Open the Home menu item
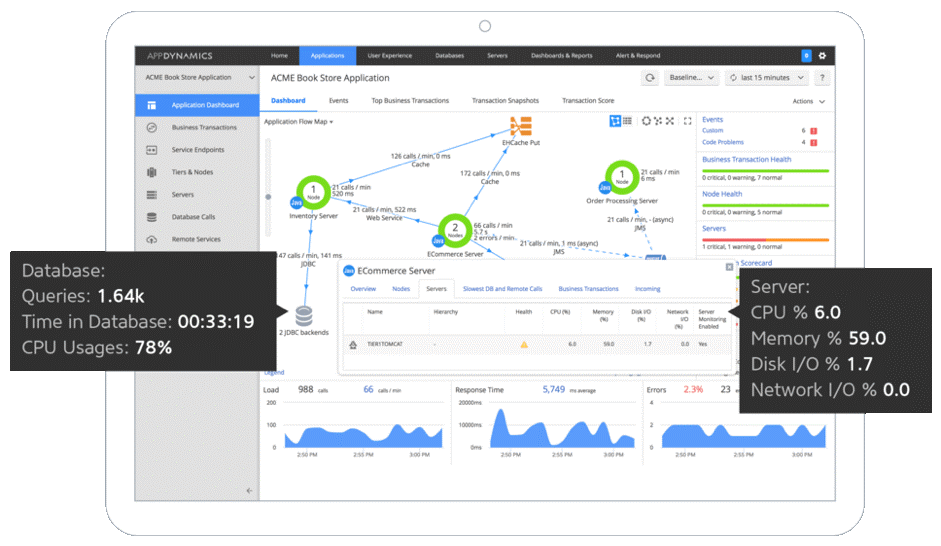The image size is (941, 546). tap(279, 55)
